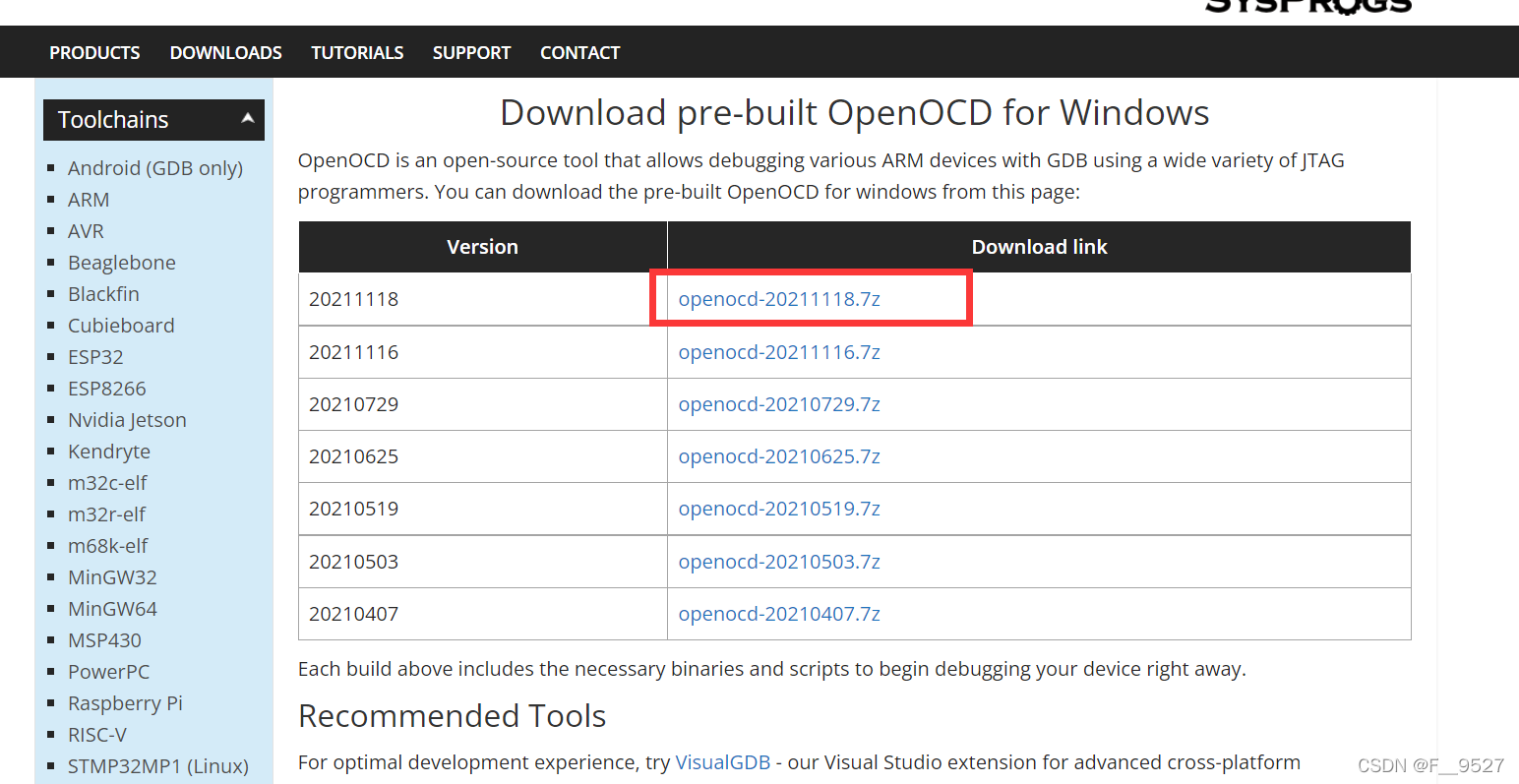Viewport: 1519px width, 784px height.
Task: Open the SUPPORT menu item
Action: 471,53
